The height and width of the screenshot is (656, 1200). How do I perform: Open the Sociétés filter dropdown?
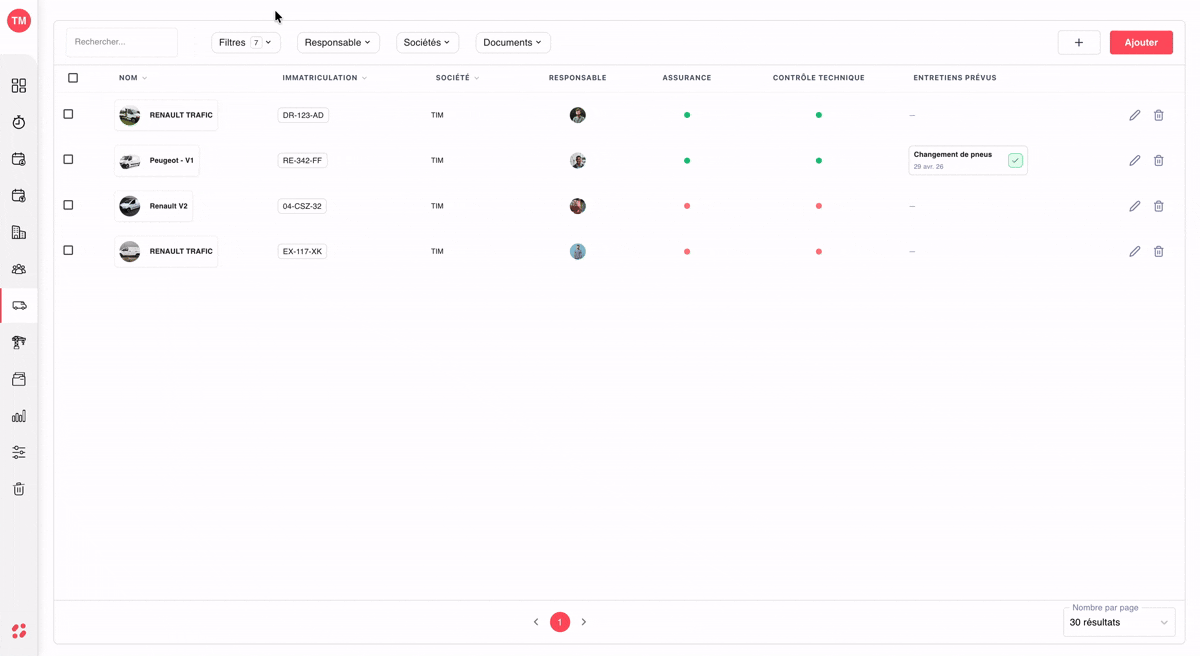428,42
